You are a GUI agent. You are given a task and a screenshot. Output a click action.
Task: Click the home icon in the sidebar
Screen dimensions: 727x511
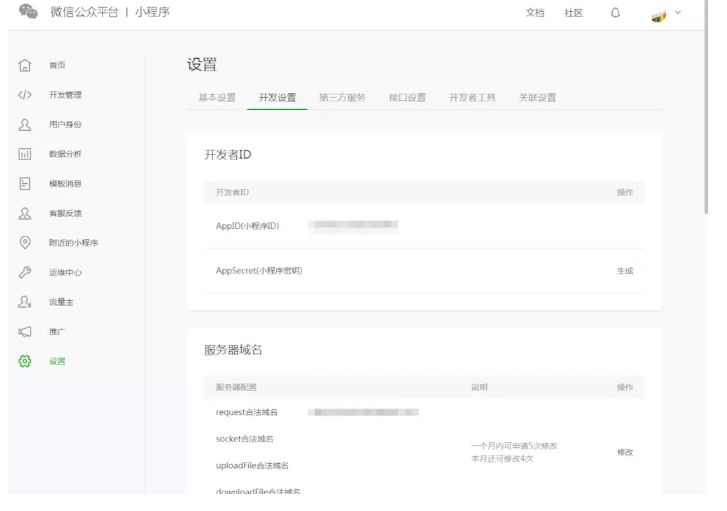22,65
